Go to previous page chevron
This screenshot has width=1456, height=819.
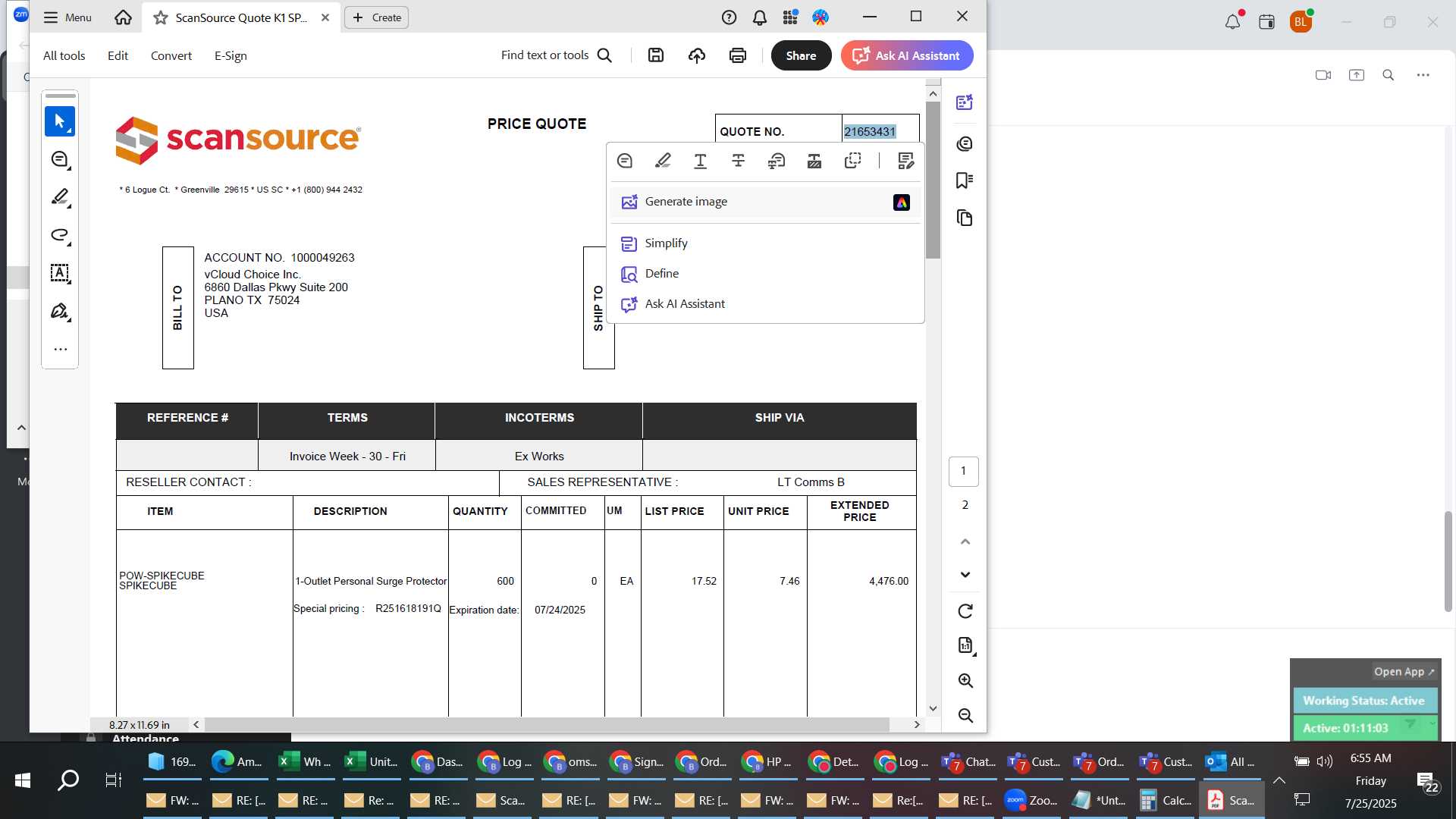point(965,541)
